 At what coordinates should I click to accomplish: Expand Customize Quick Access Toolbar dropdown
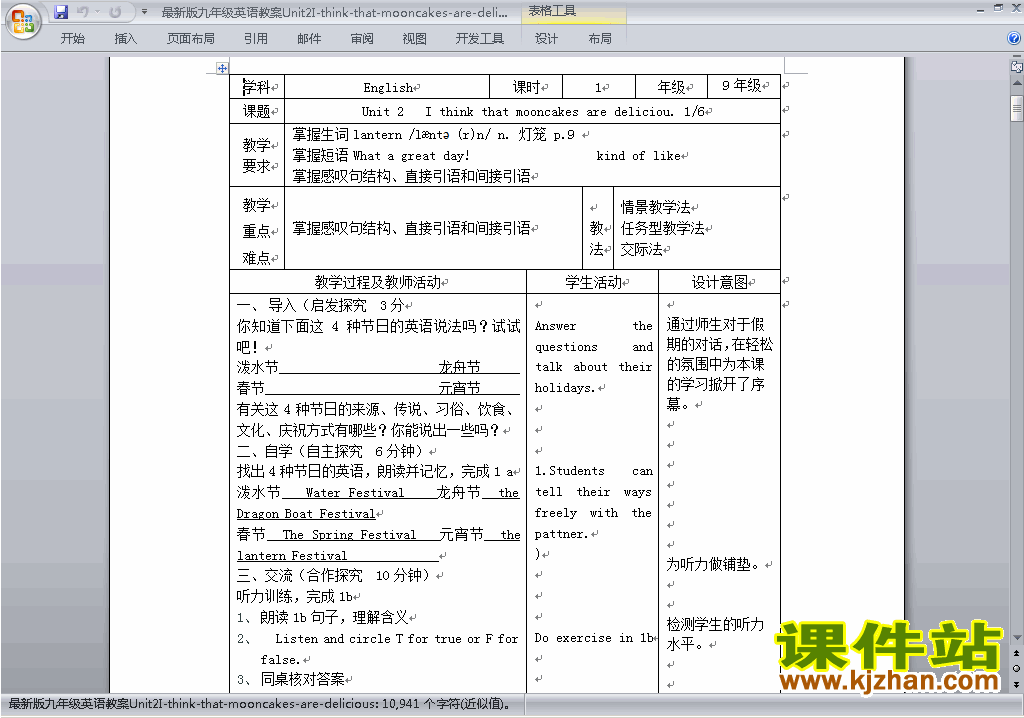pyautogui.click(x=144, y=12)
